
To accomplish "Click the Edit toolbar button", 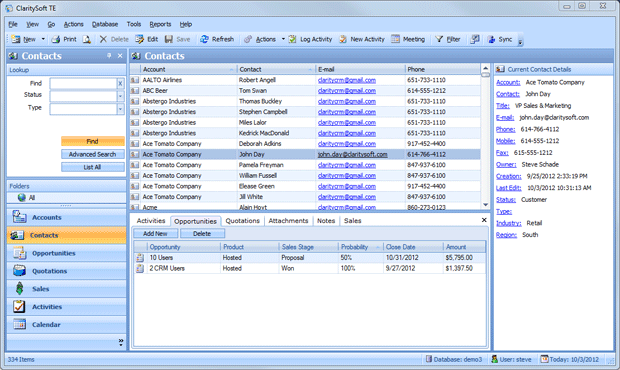I will click(146, 39).
